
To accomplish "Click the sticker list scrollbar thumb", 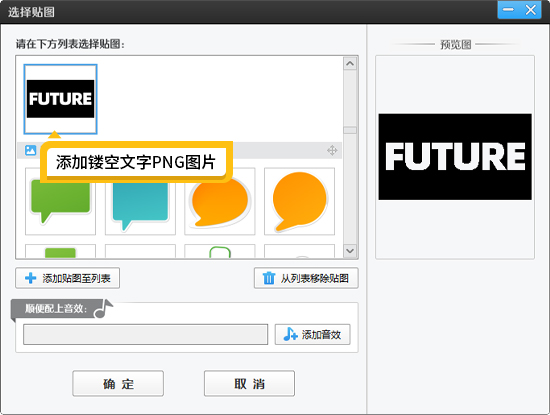I will (350, 130).
